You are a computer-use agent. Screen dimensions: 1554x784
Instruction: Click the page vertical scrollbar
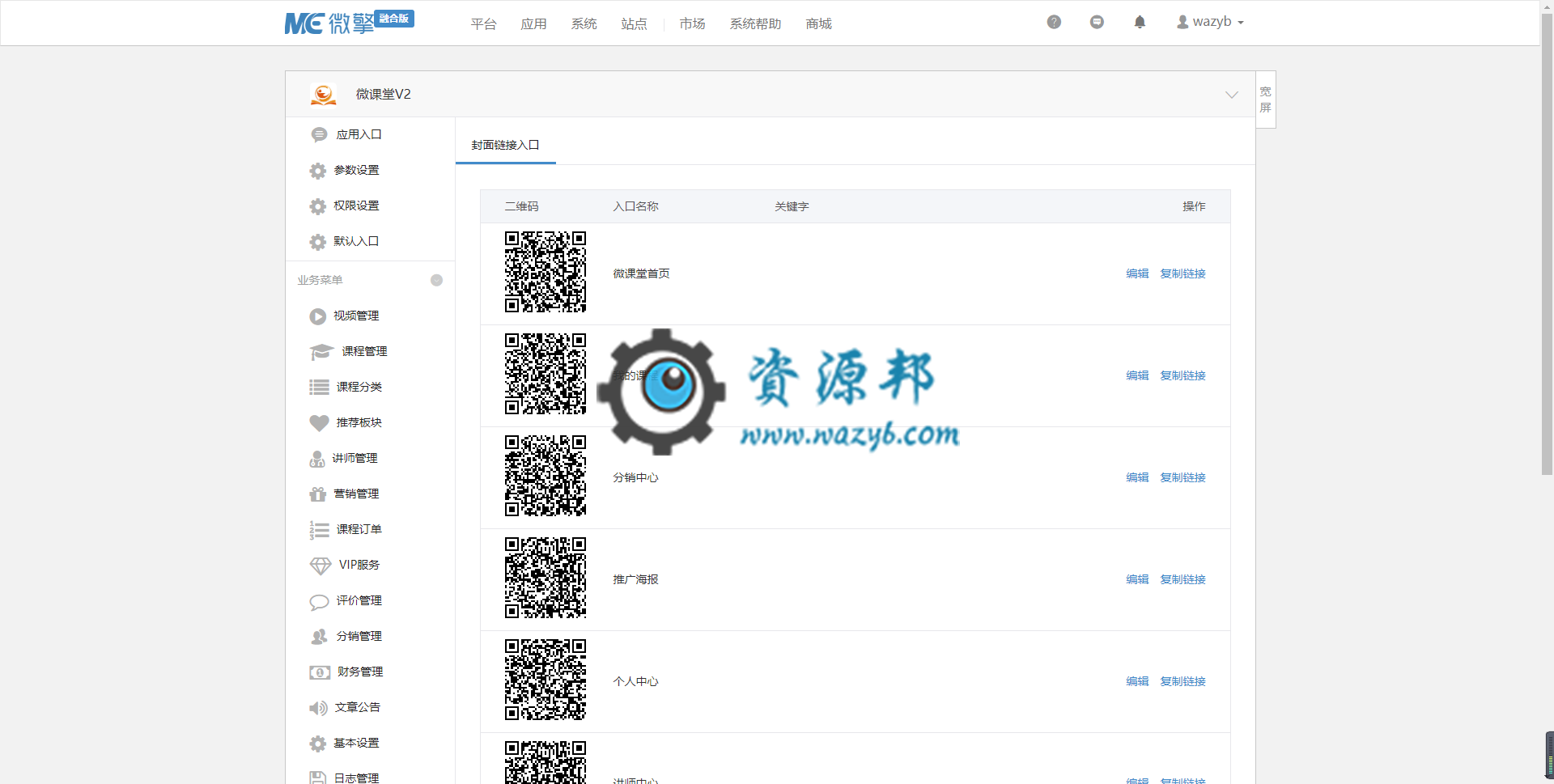point(1547,243)
